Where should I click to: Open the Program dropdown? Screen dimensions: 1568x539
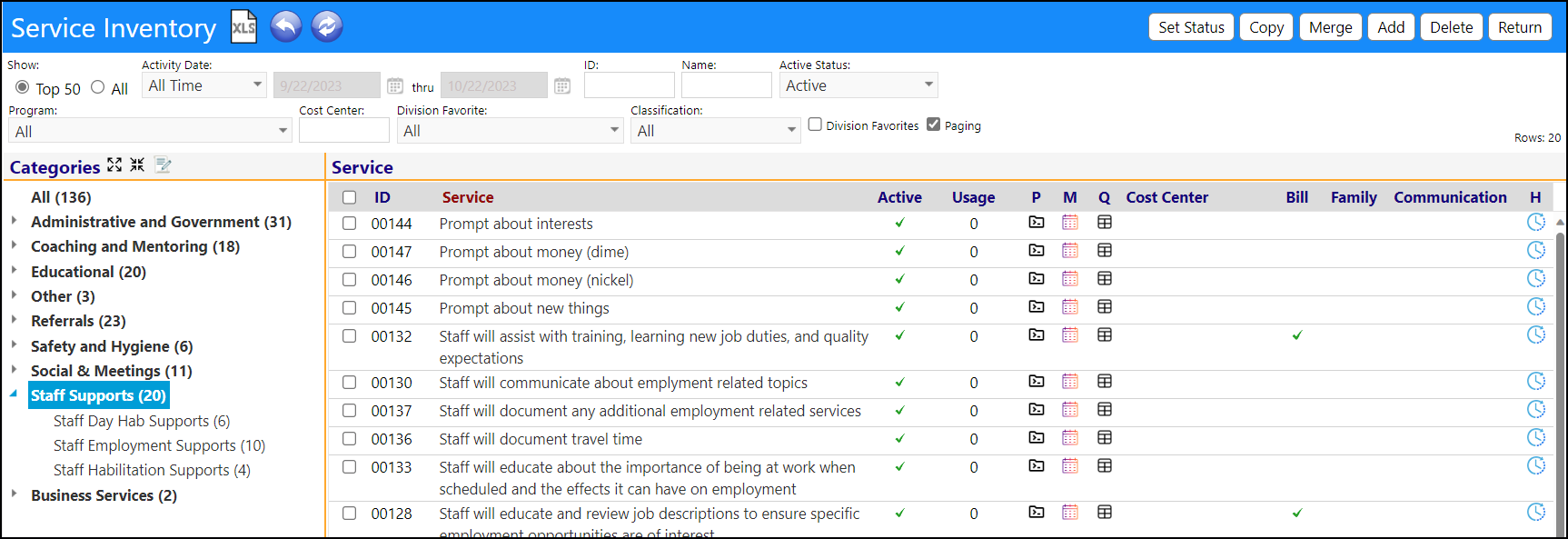150,131
